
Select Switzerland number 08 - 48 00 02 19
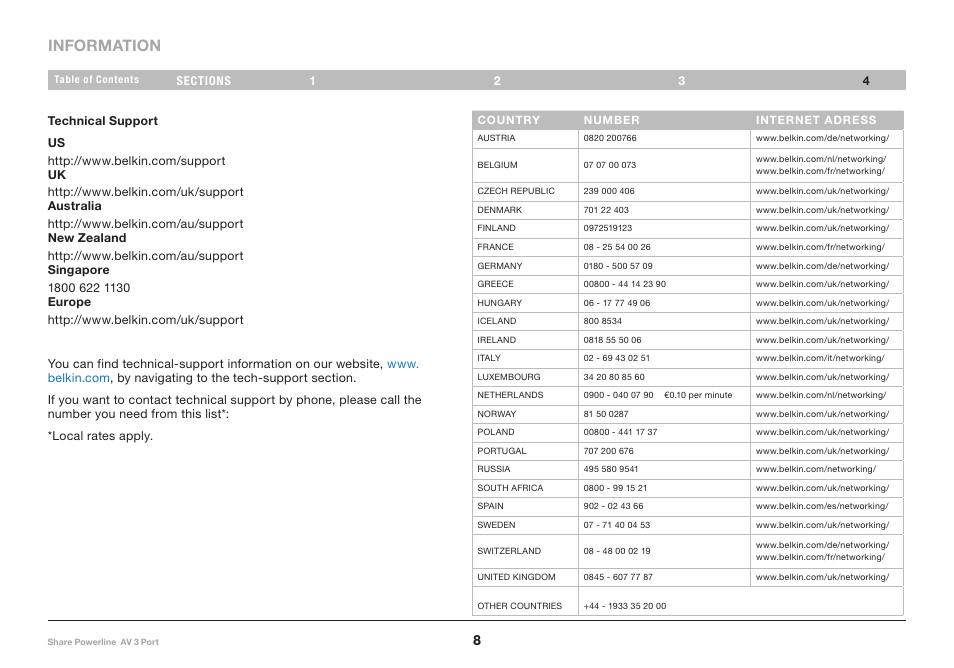tap(616, 552)
